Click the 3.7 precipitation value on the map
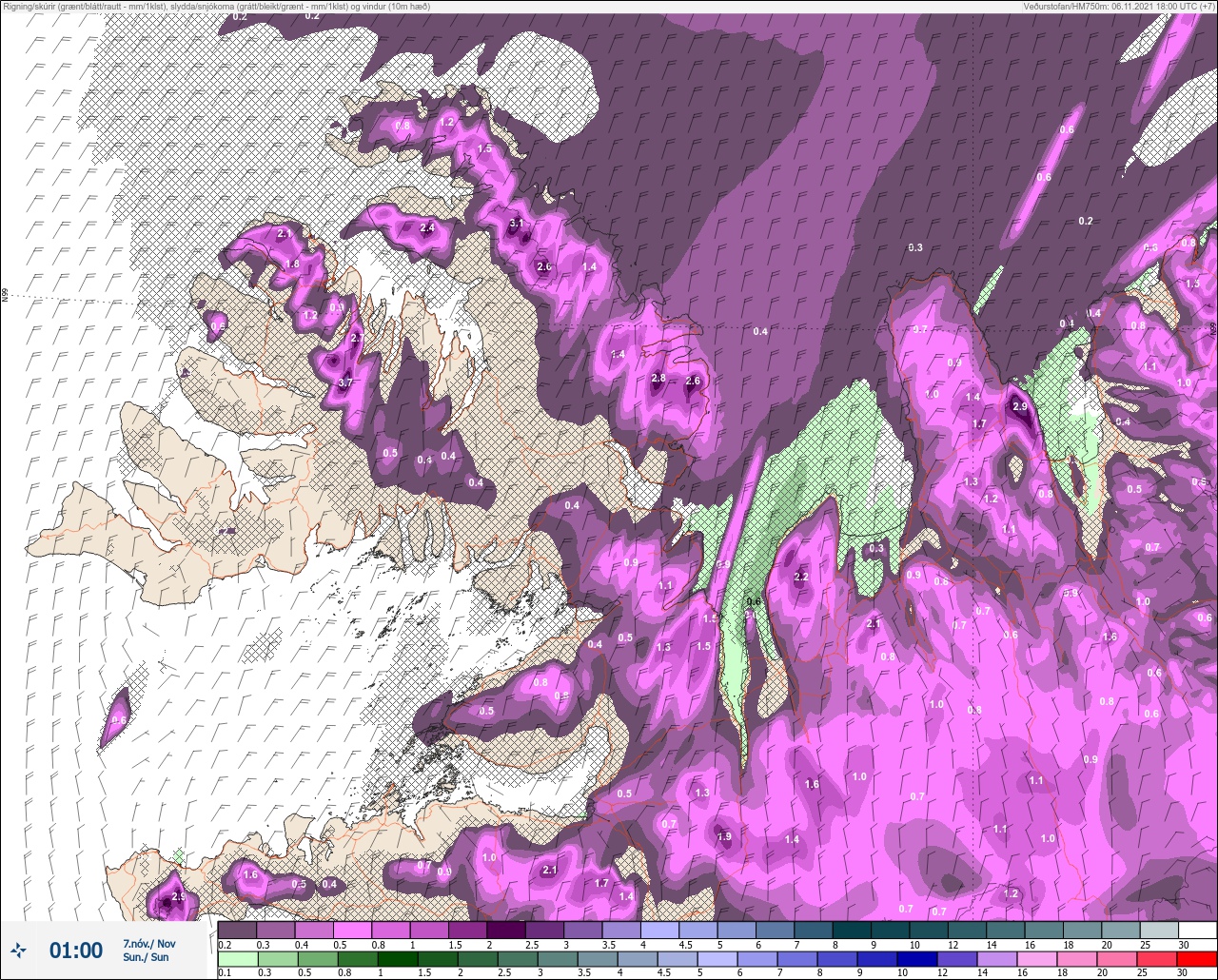Screen dimensions: 1218x980 (345, 382)
